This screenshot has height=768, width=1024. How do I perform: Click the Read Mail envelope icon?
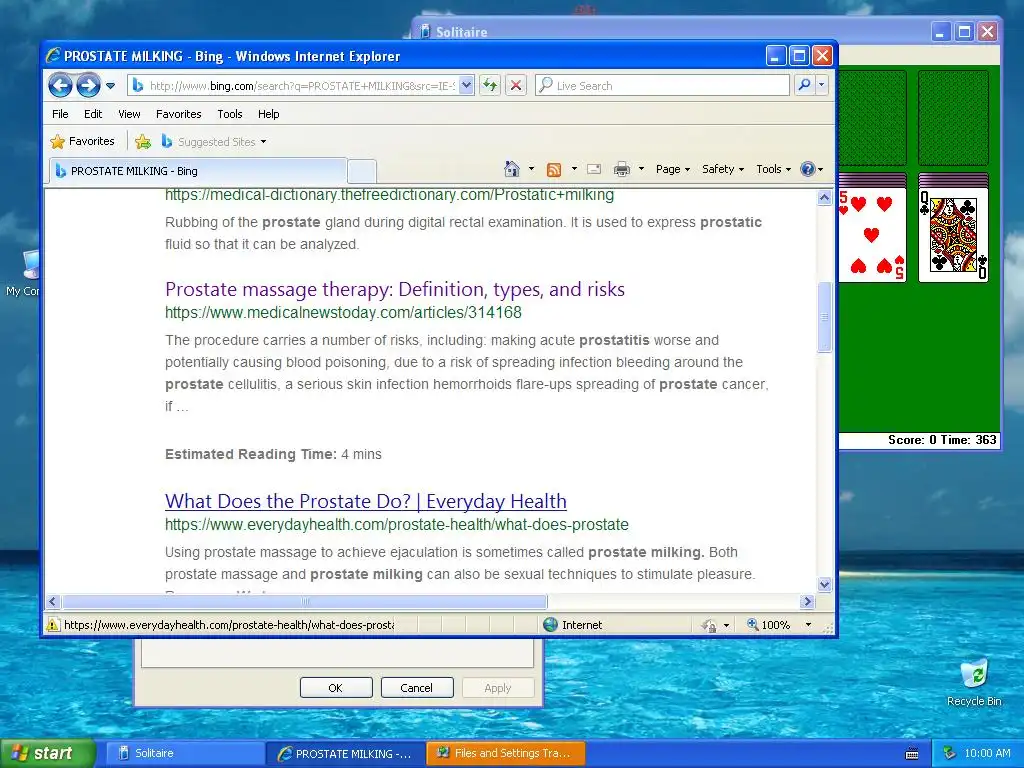point(594,169)
